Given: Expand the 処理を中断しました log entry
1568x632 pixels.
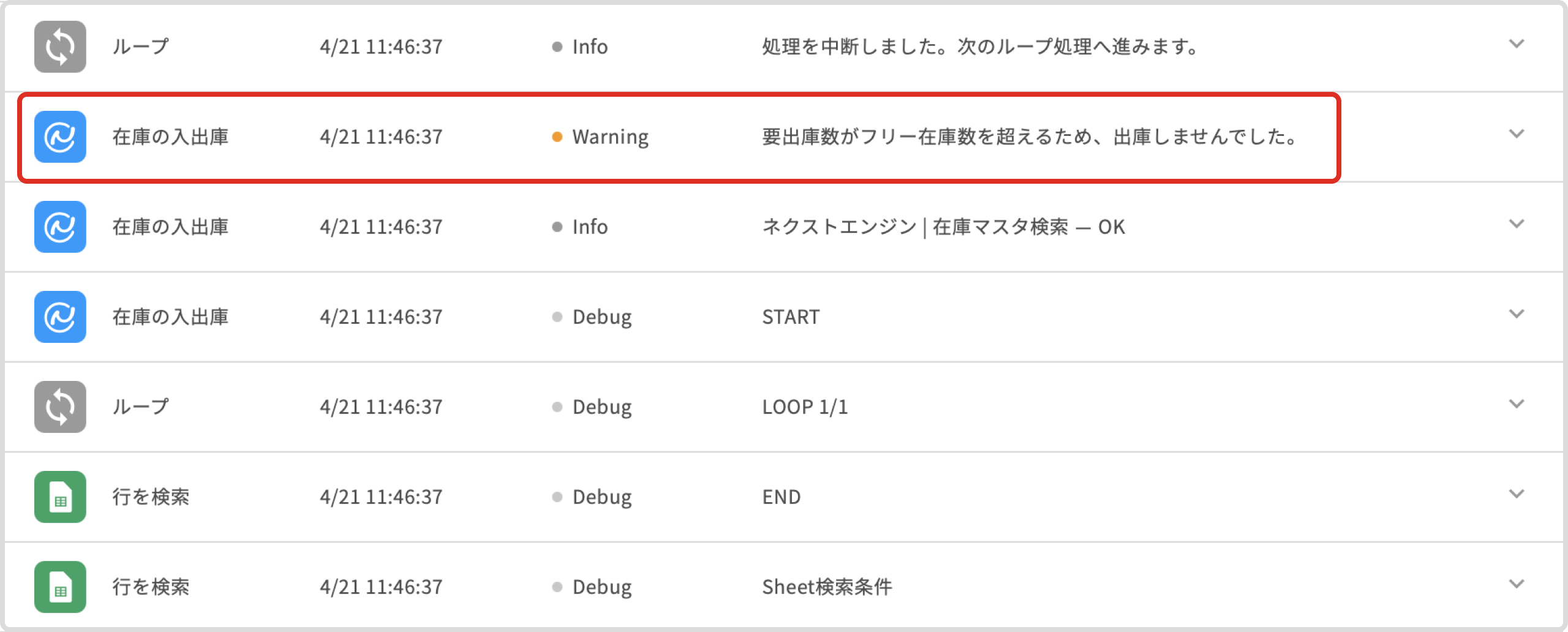Looking at the screenshot, I should point(1517,44).
